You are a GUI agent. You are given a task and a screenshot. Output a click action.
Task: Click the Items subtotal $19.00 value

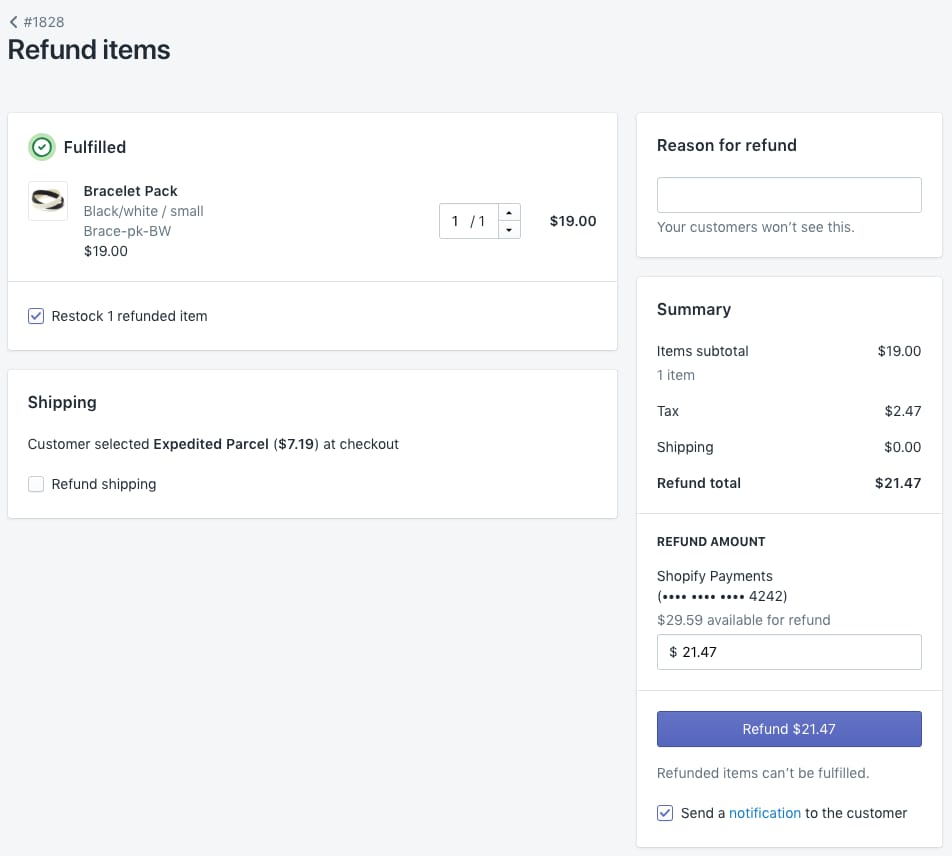pos(899,351)
